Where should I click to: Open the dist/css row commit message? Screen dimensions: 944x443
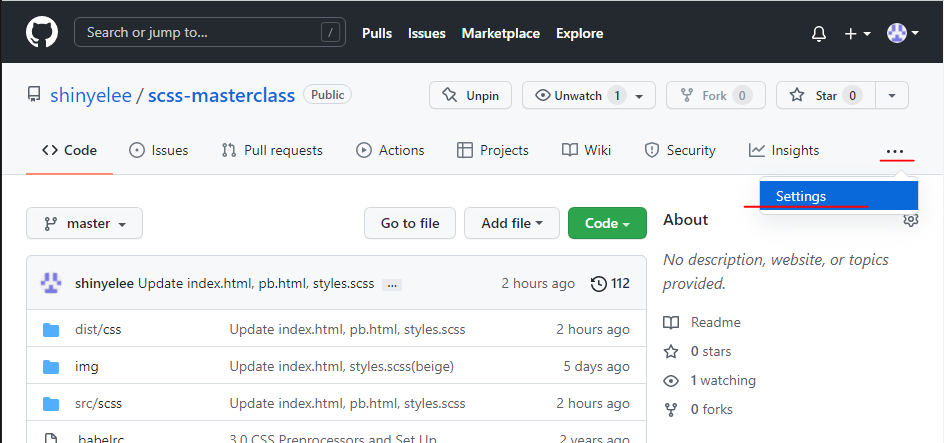click(347, 330)
